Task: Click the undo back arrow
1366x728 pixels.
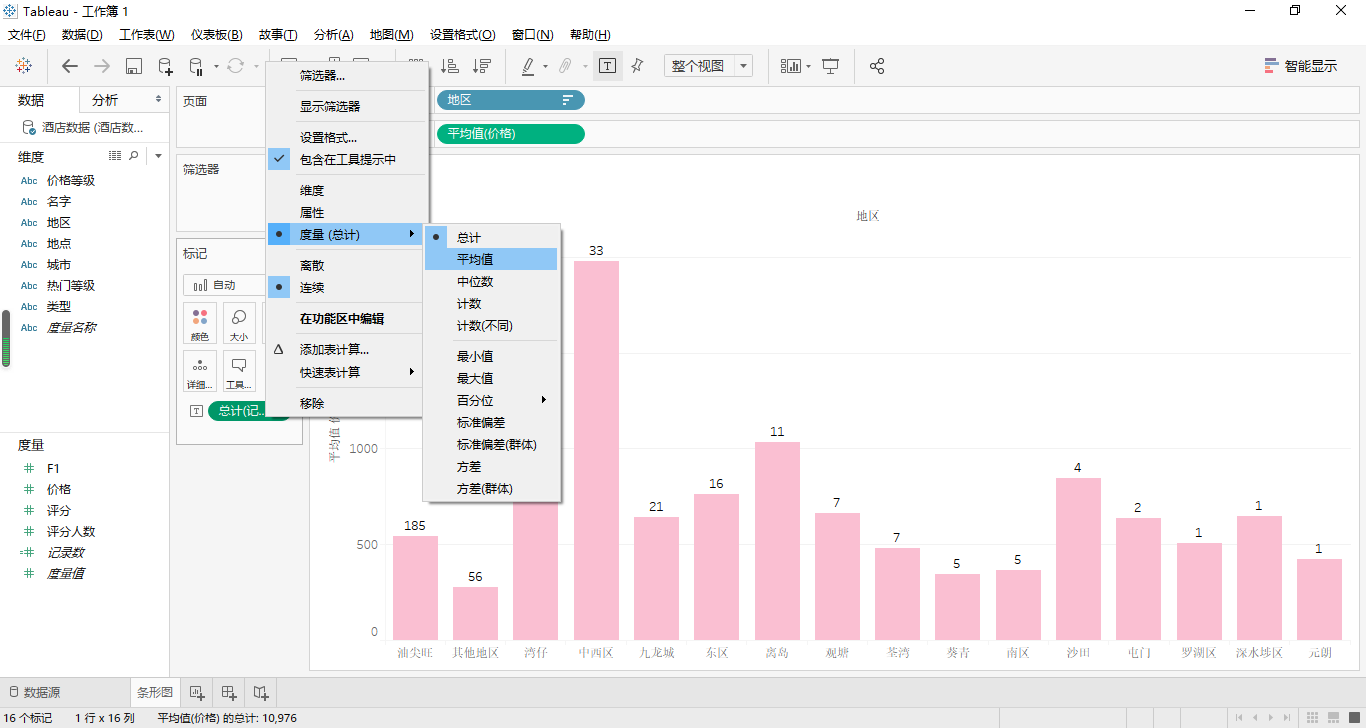Action: (x=69, y=66)
